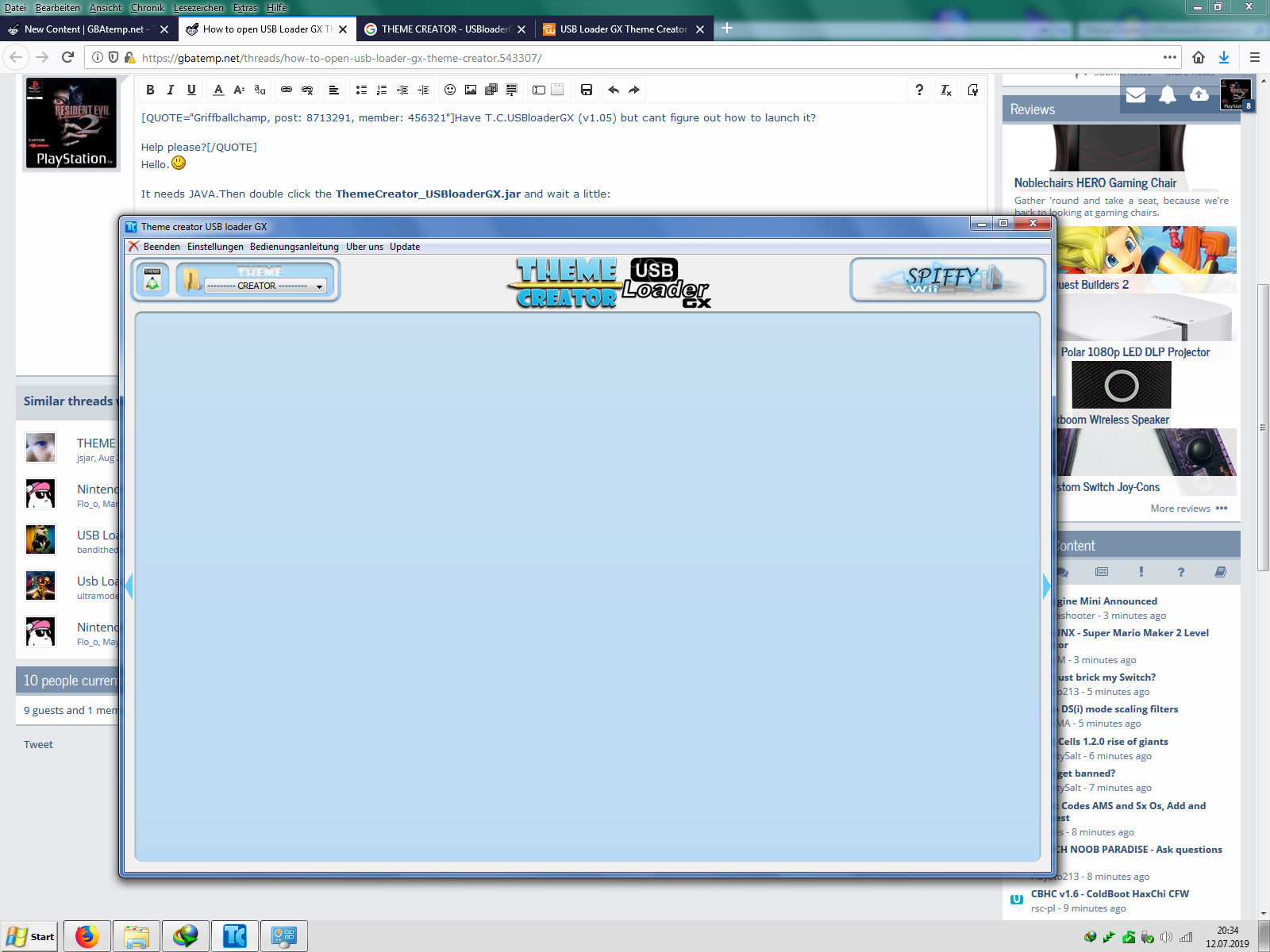Screen dimensions: 1270x952
Task: Open the Update menu in Theme creator
Action: click(405, 247)
